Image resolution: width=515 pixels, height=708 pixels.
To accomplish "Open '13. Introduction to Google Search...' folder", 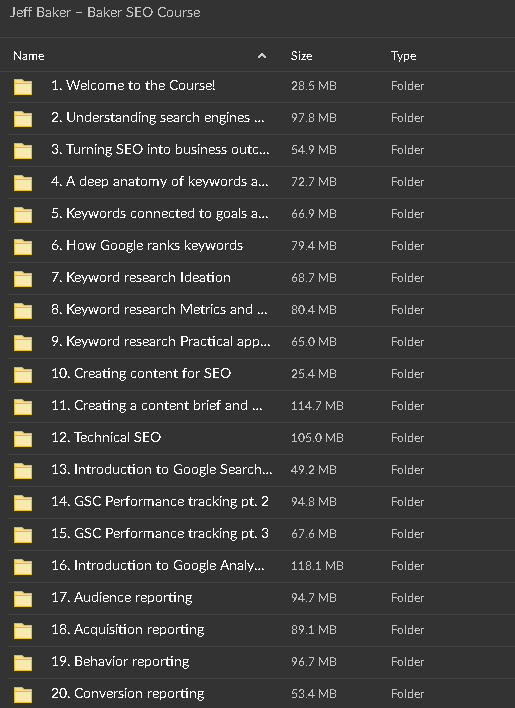I will tap(162, 470).
